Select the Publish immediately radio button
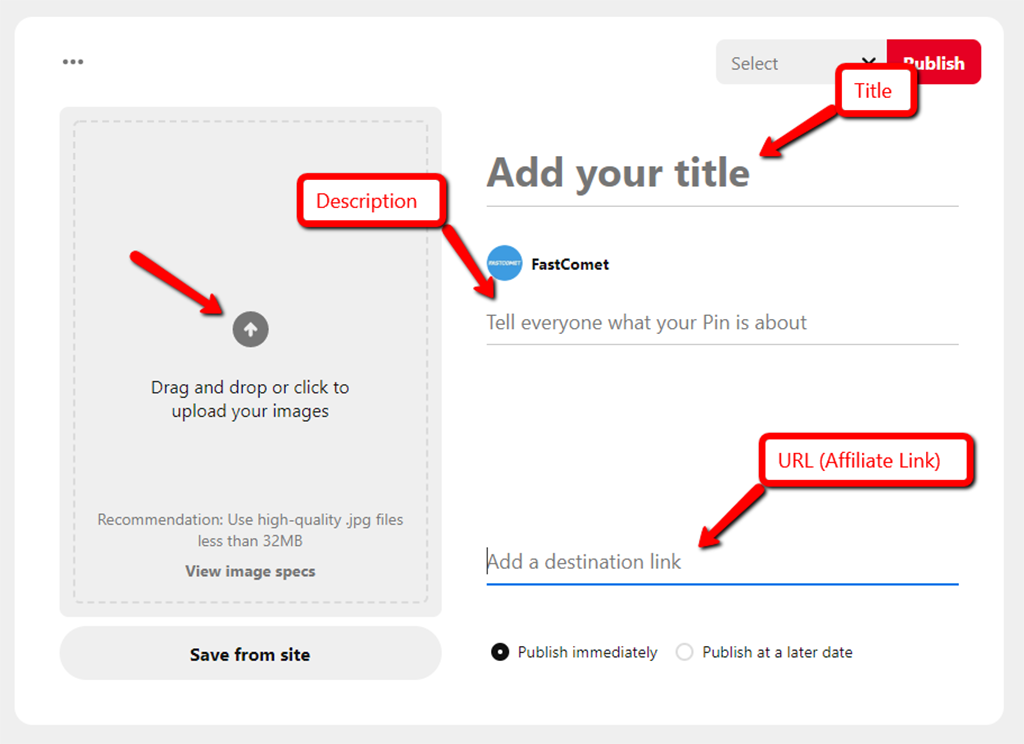 click(x=500, y=652)
